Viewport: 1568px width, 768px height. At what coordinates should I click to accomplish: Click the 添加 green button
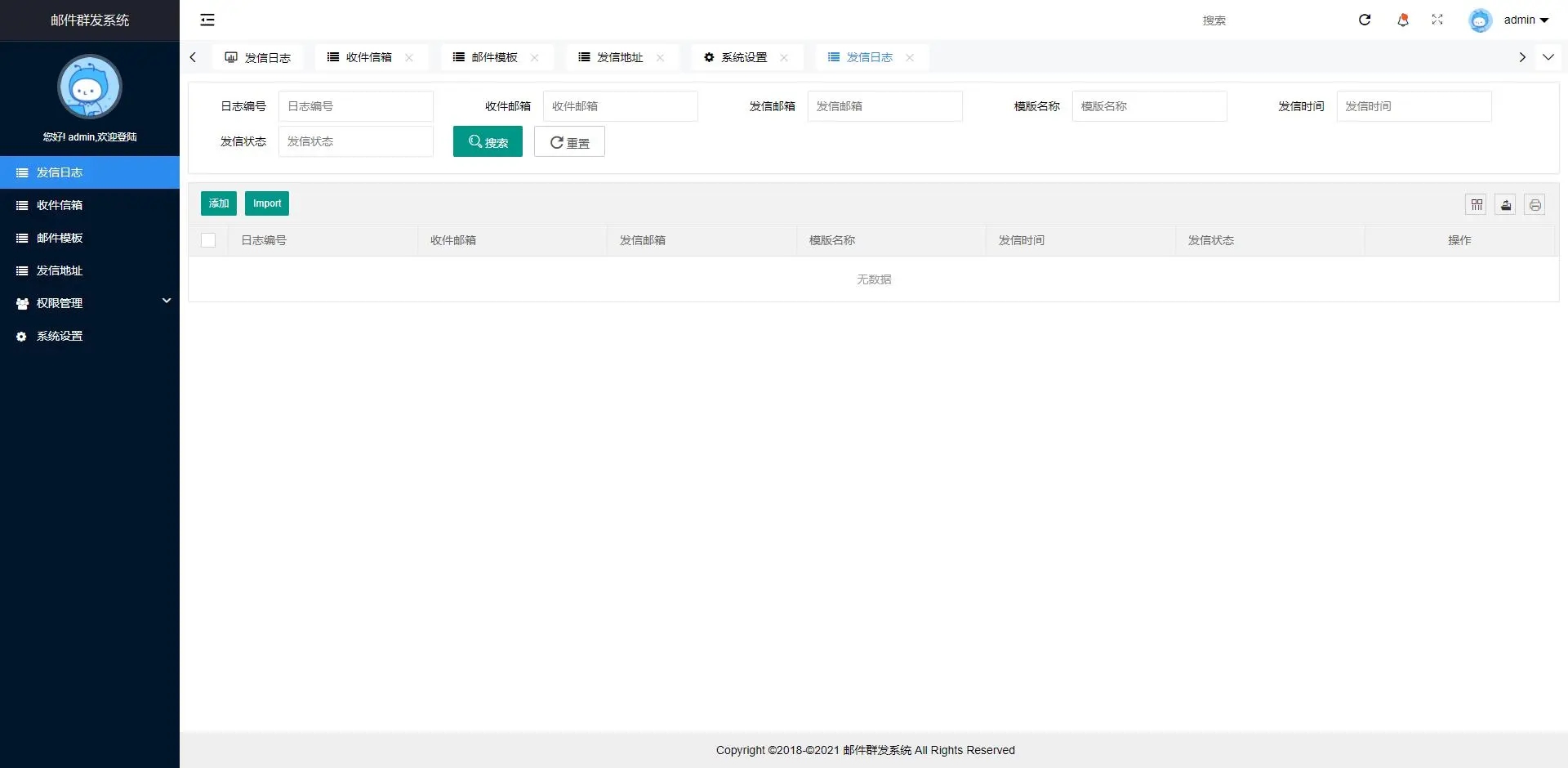point(218,203)
